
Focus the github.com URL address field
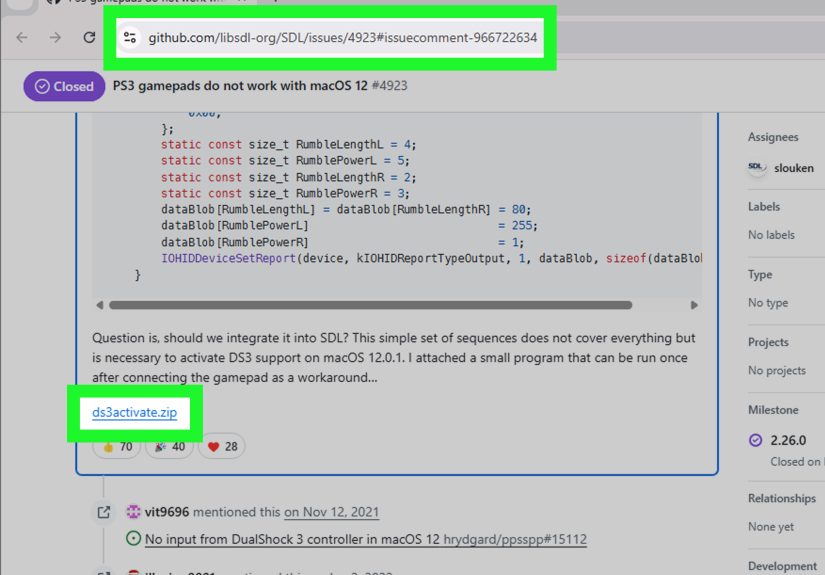343,38
